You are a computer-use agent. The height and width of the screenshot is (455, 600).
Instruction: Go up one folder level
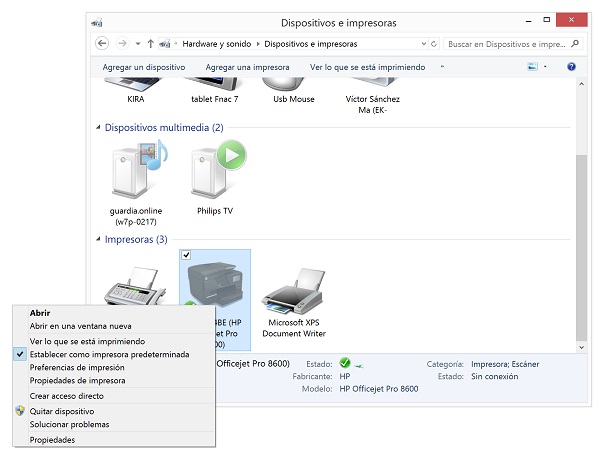(150, 44)
